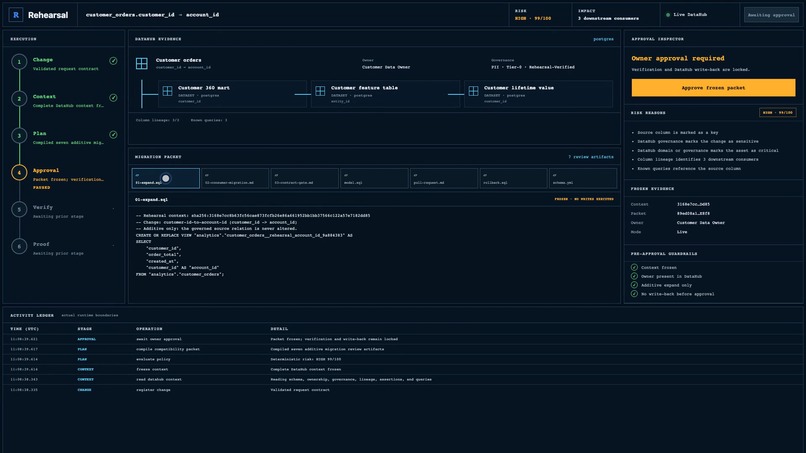Click the PII Tier-0 Rehearsal-Verified governance text

point(533,67)
